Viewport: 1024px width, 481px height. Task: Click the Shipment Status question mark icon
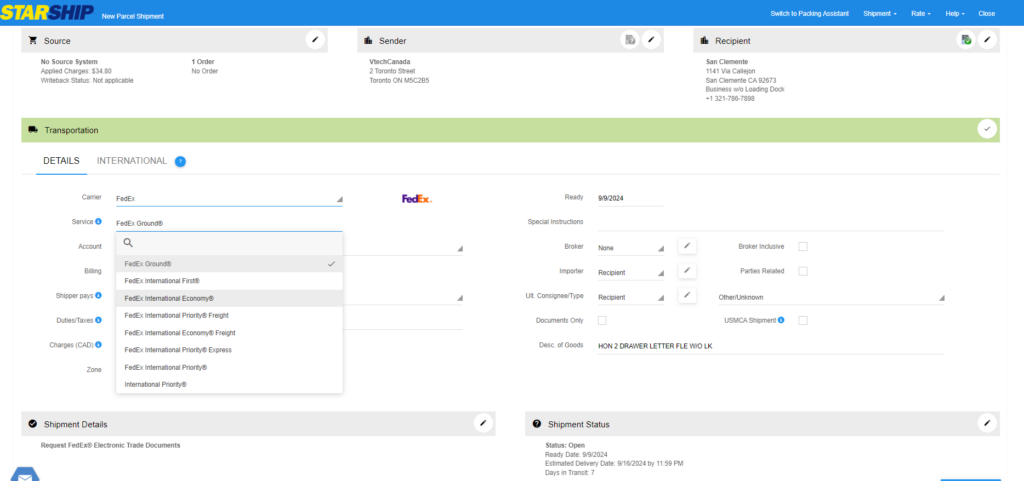537,424
